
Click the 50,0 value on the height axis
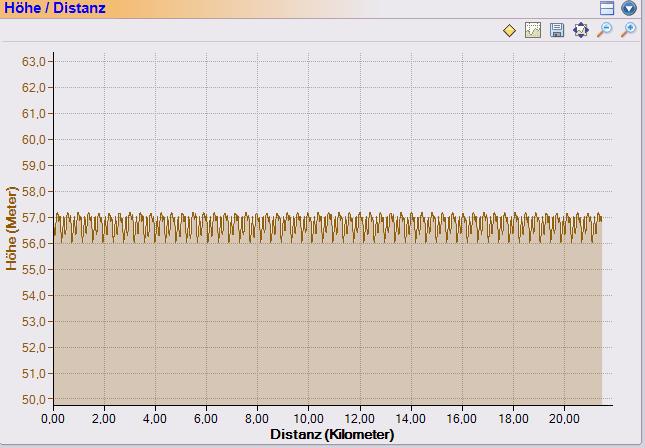[34, 400]
